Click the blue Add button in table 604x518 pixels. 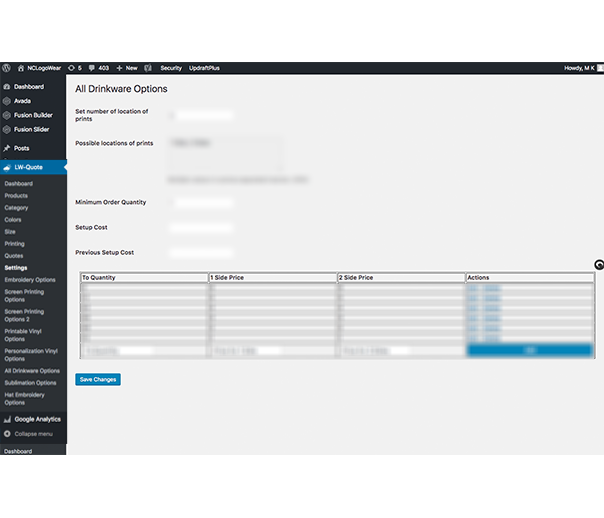[x=529, y=351]
